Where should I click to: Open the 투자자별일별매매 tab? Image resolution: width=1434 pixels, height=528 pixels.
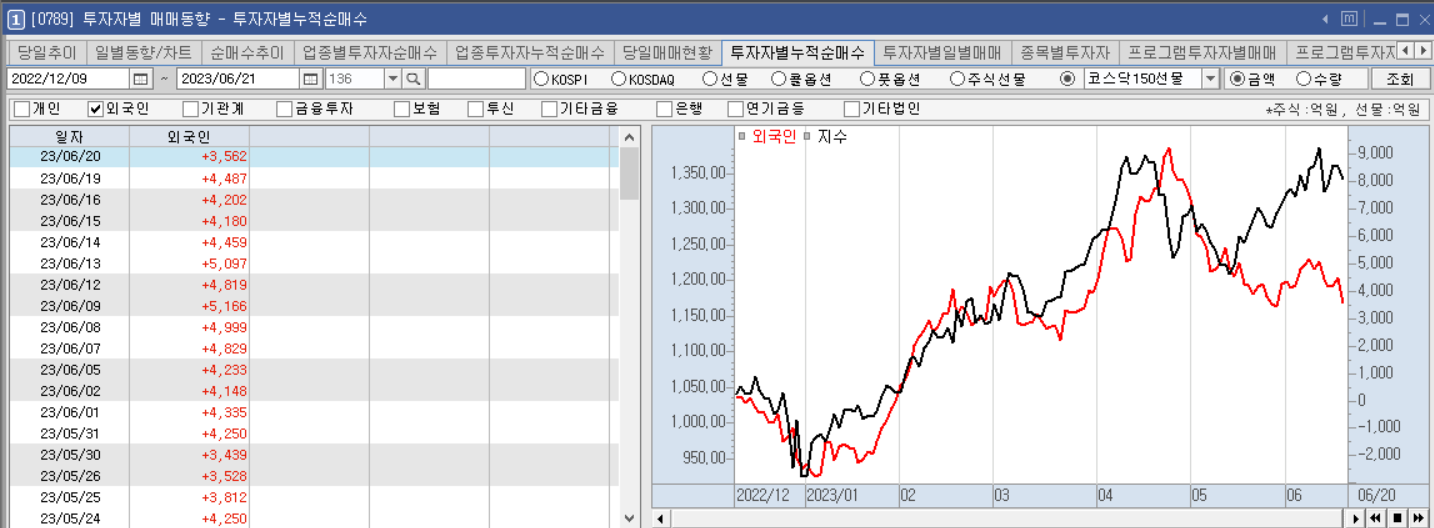[x=942, y=52]
